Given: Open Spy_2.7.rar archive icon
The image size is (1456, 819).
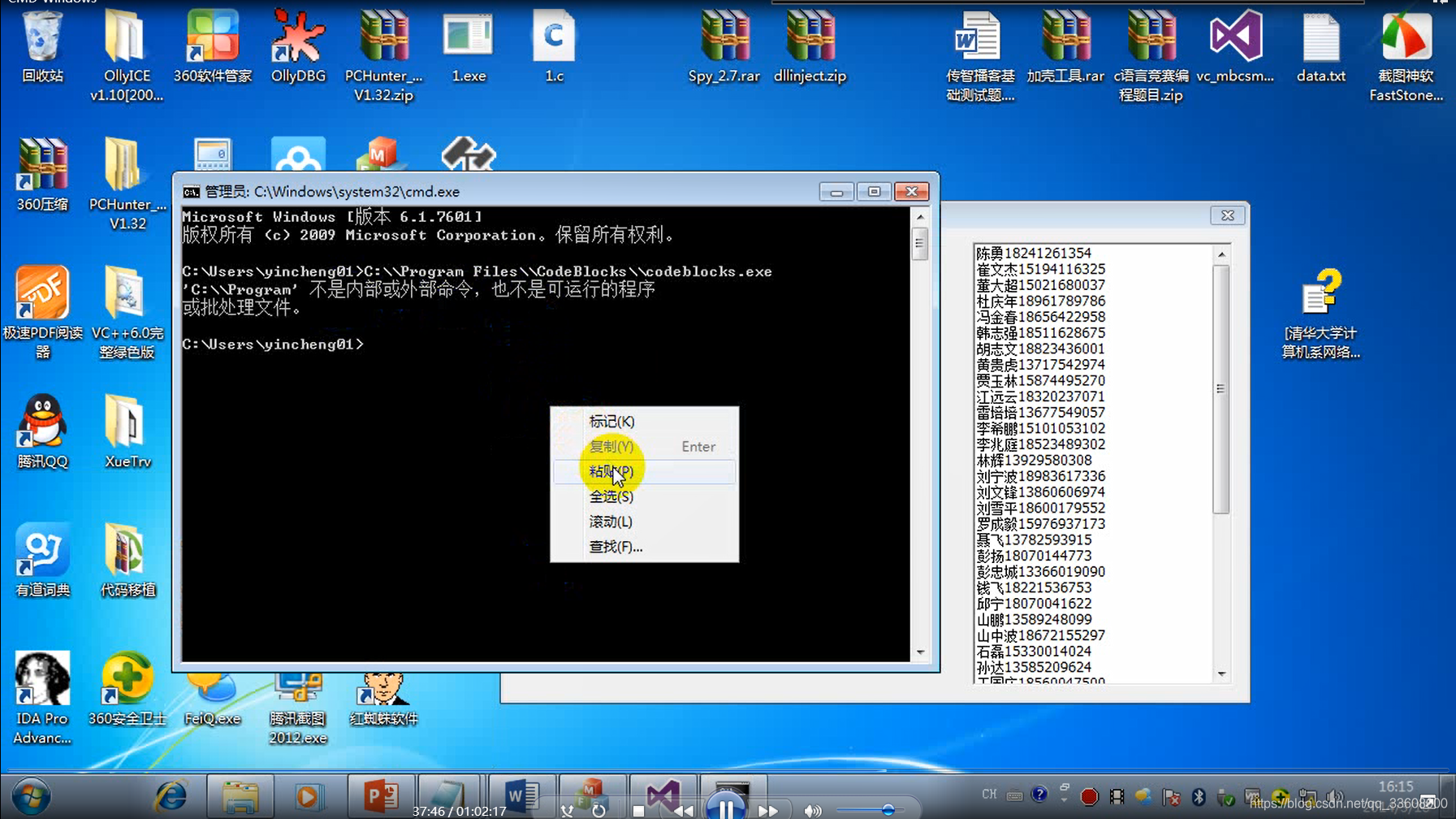Looking at the screenshot, I should click(x=724, y=45).
